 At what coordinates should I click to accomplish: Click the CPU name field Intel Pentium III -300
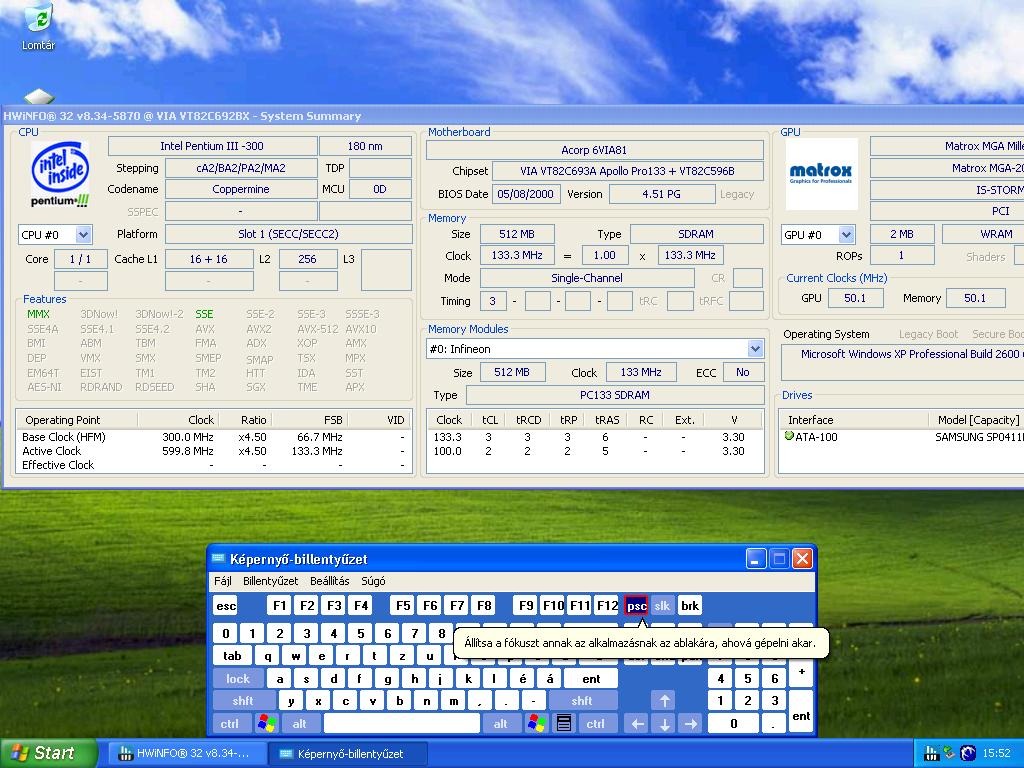tap(212, 146)
